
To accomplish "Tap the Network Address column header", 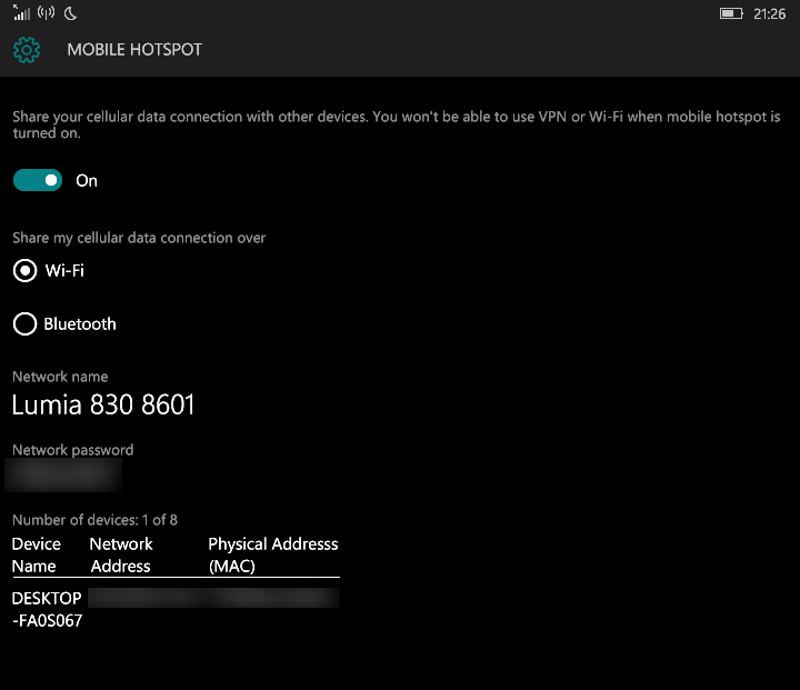I will 121,555.
